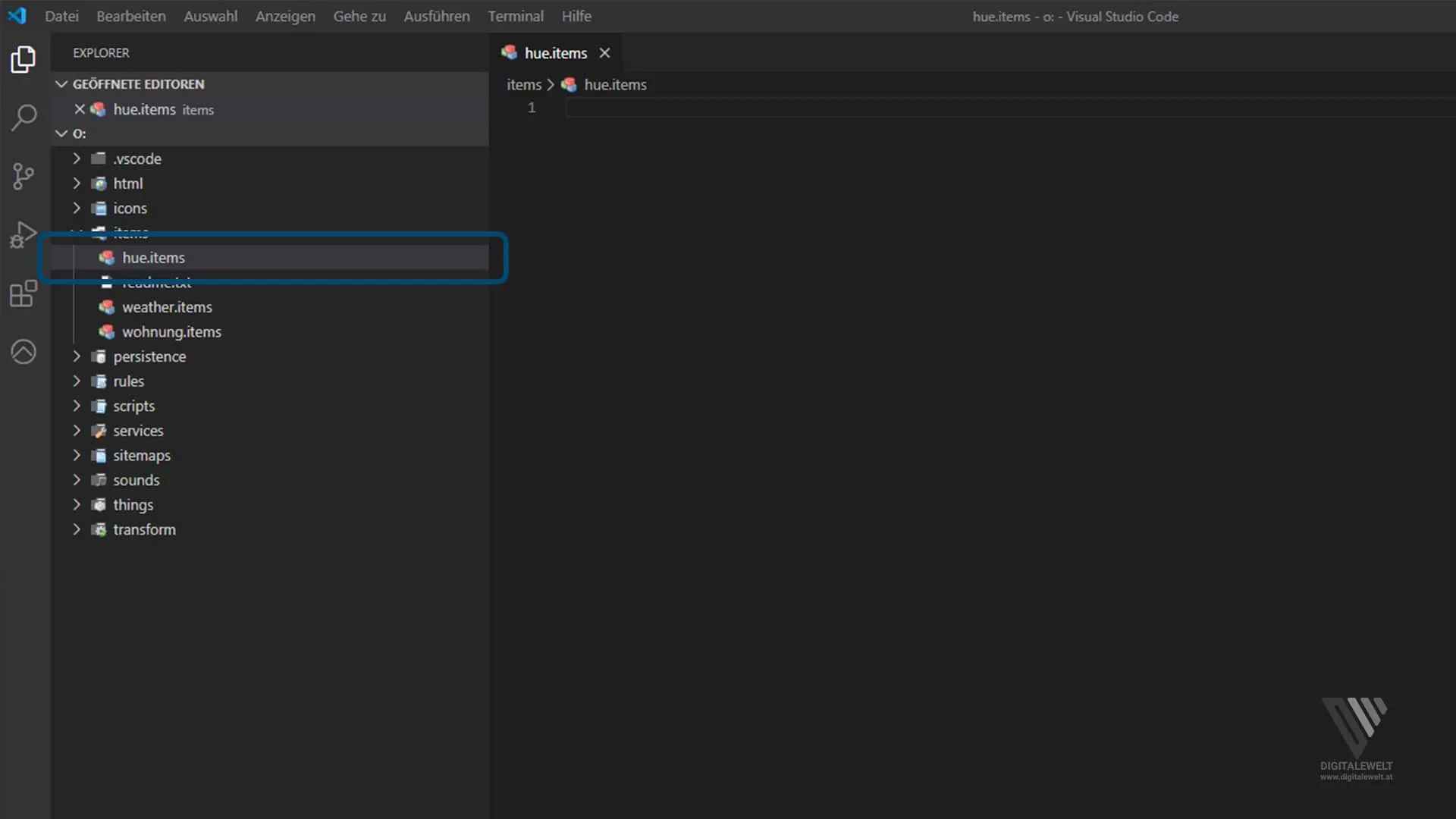Click line number 1 in gutter
1456x819 pixels.
[532, 108]
